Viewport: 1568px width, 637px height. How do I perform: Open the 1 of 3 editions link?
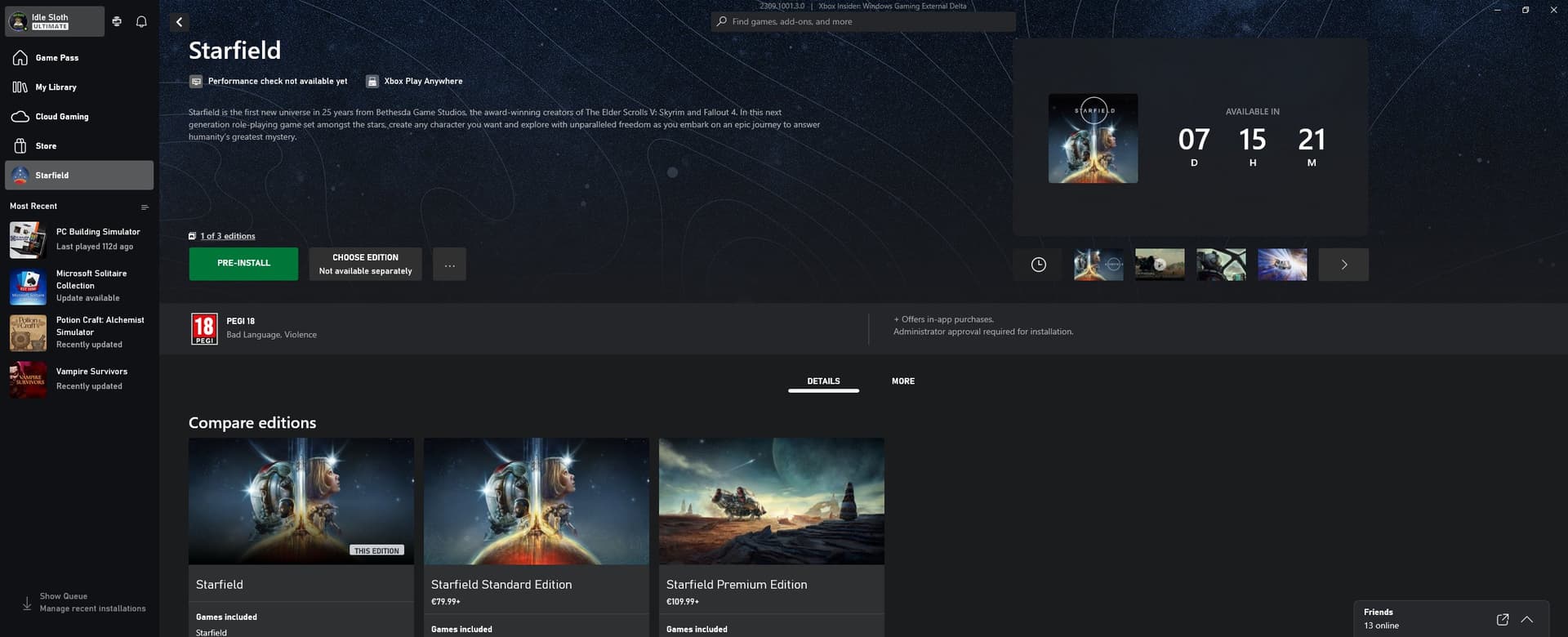[x=227, y=236]
